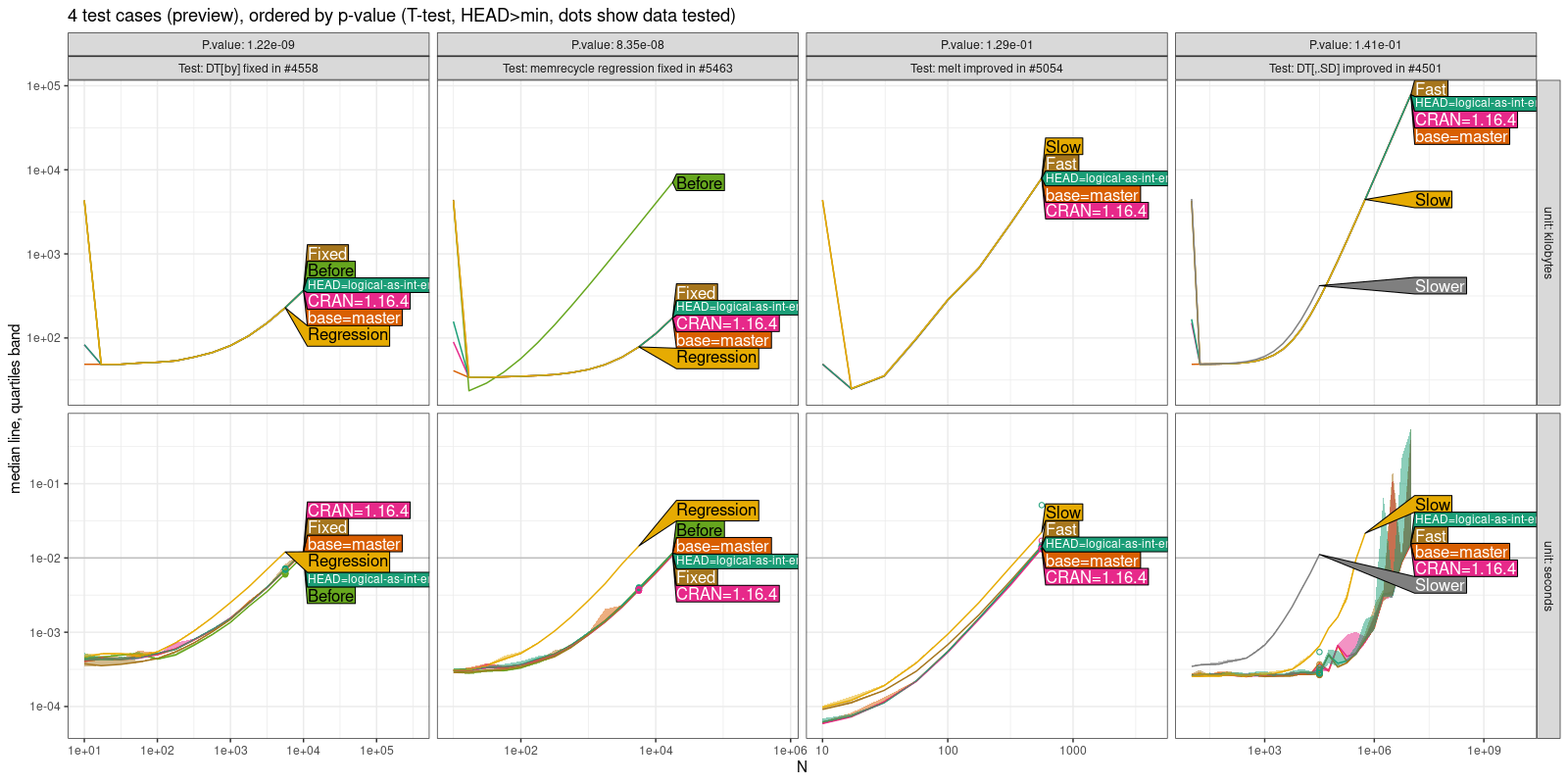The width and height of the screenshot is (1568, 784).
Task: Click gray 'Slower' label in DT[,.SD] seconds panel
Action: click(x=1440, y=585)
